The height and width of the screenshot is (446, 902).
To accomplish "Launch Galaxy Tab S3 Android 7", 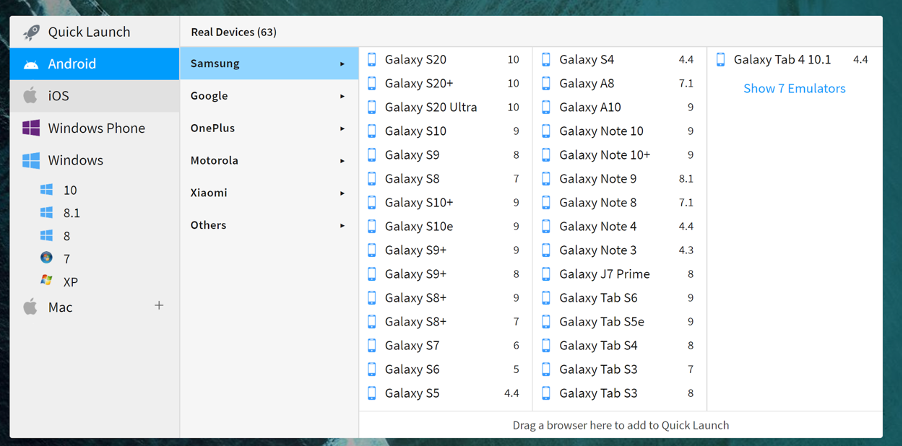I will (x=618, y=369).
